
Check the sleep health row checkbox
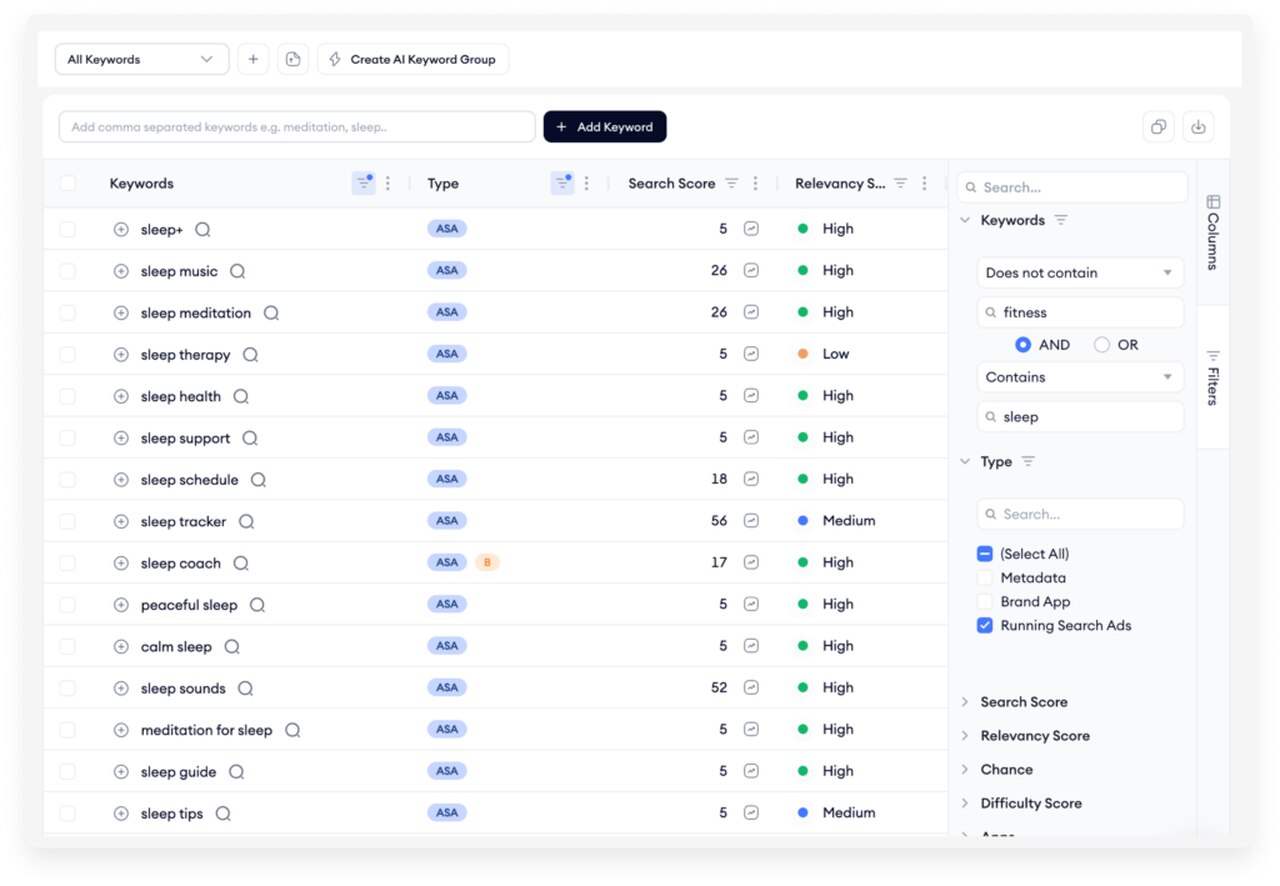click(x=68, y=396)
